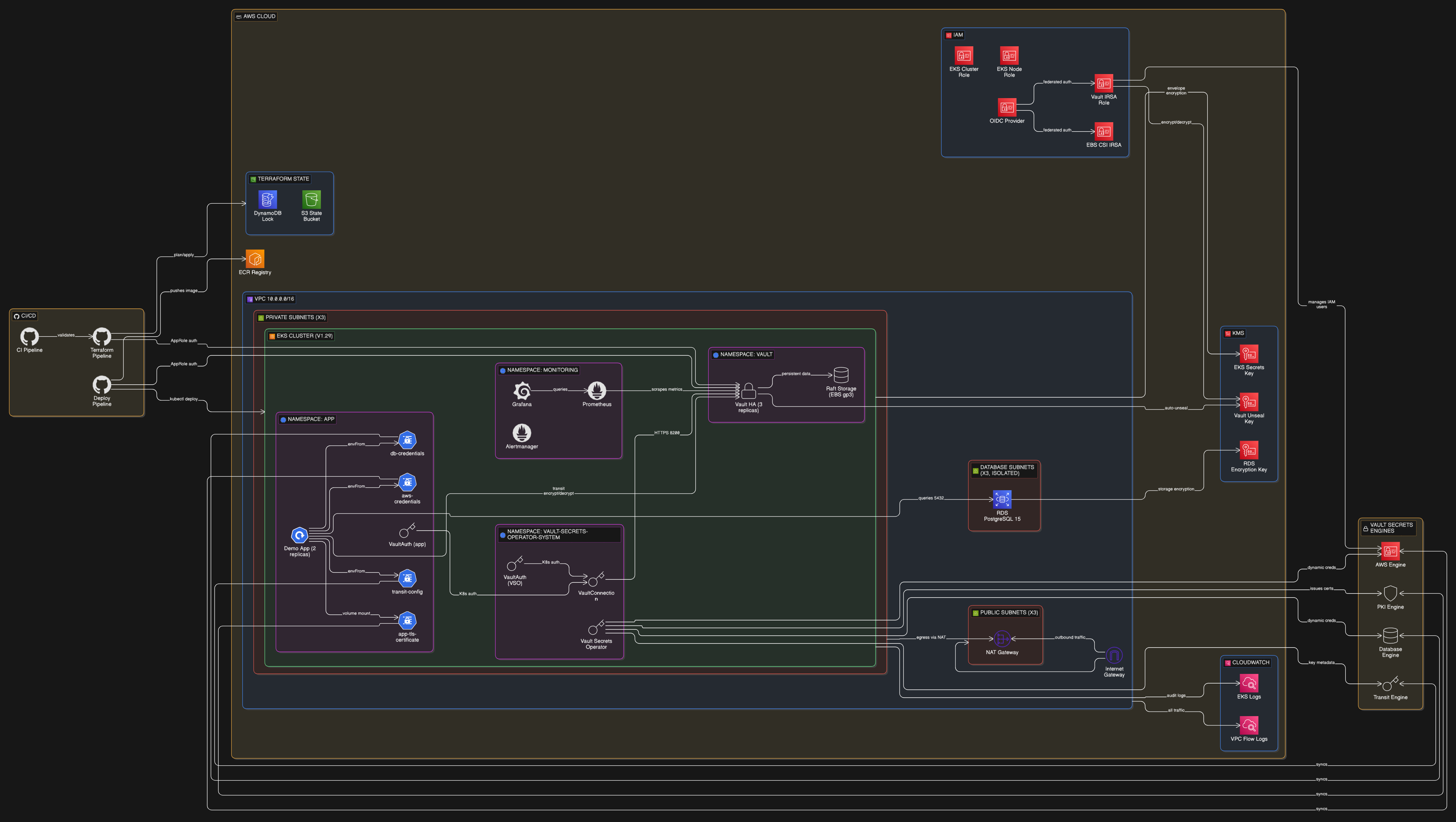Select the EKS Secrets Key icon
This screenshot has width=1456, height=822.
[x=1249, y=354]
